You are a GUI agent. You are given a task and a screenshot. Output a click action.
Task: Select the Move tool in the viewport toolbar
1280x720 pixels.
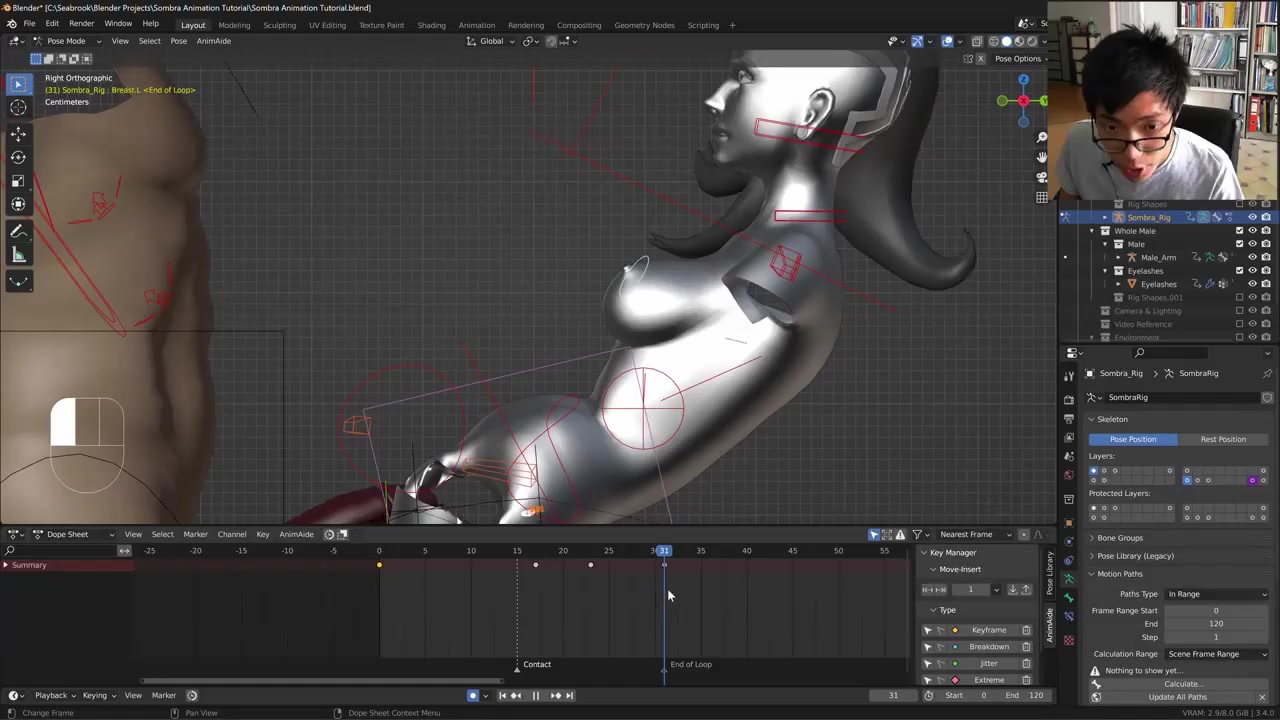18,134
